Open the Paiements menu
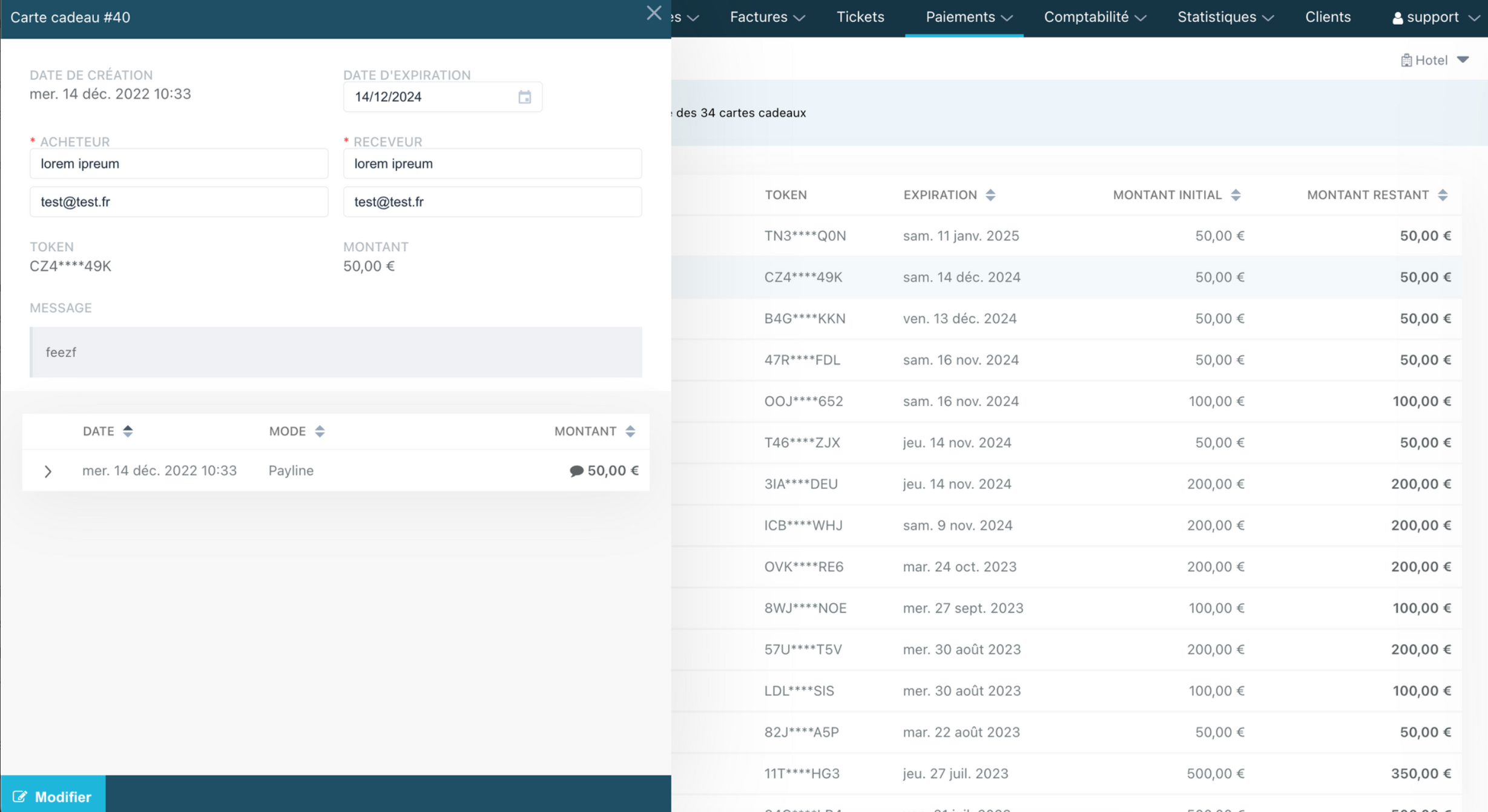Image resolution: width=1488 pixels, height=812 pixels. pos(969,18)
